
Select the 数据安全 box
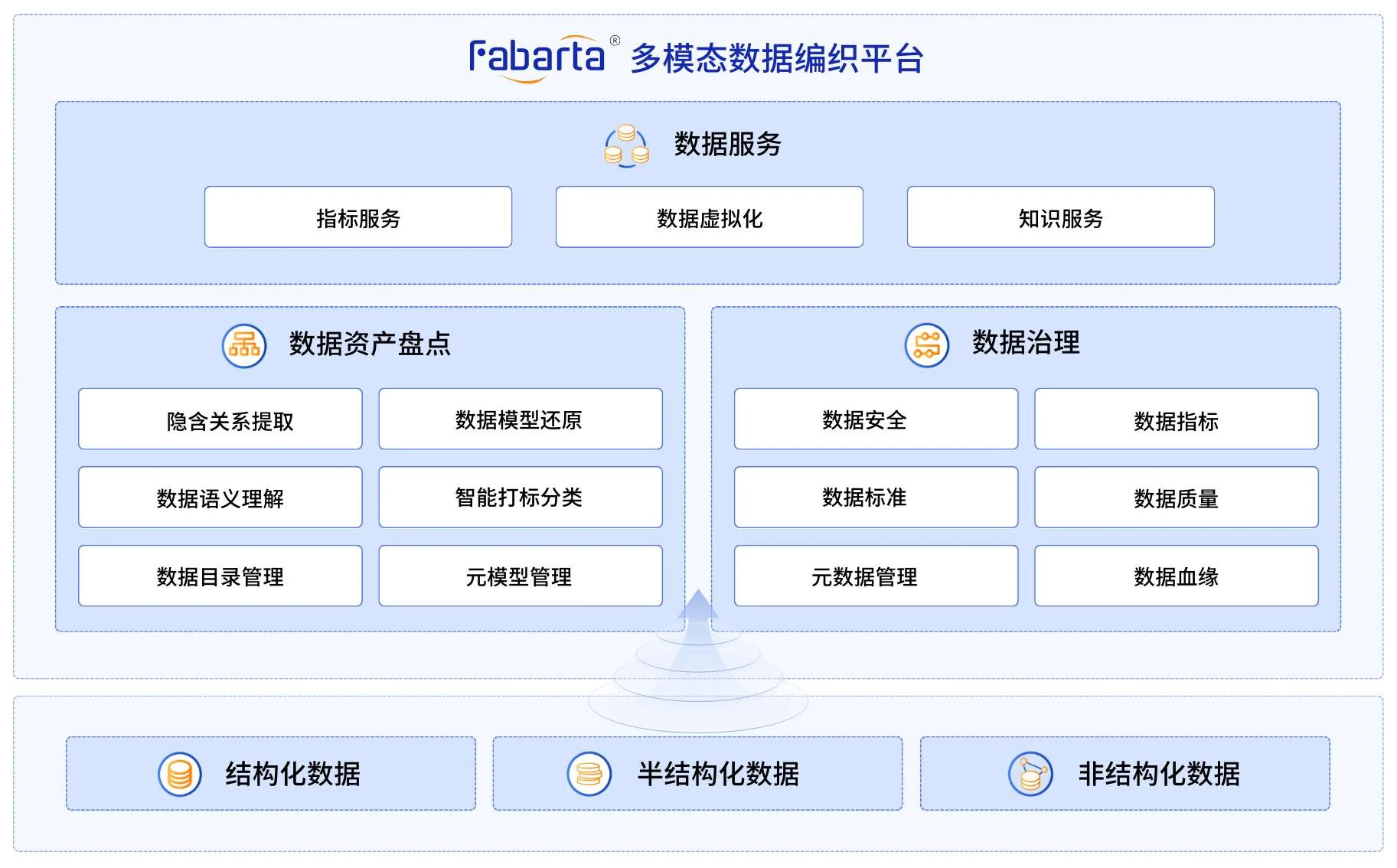pos(876,419)
